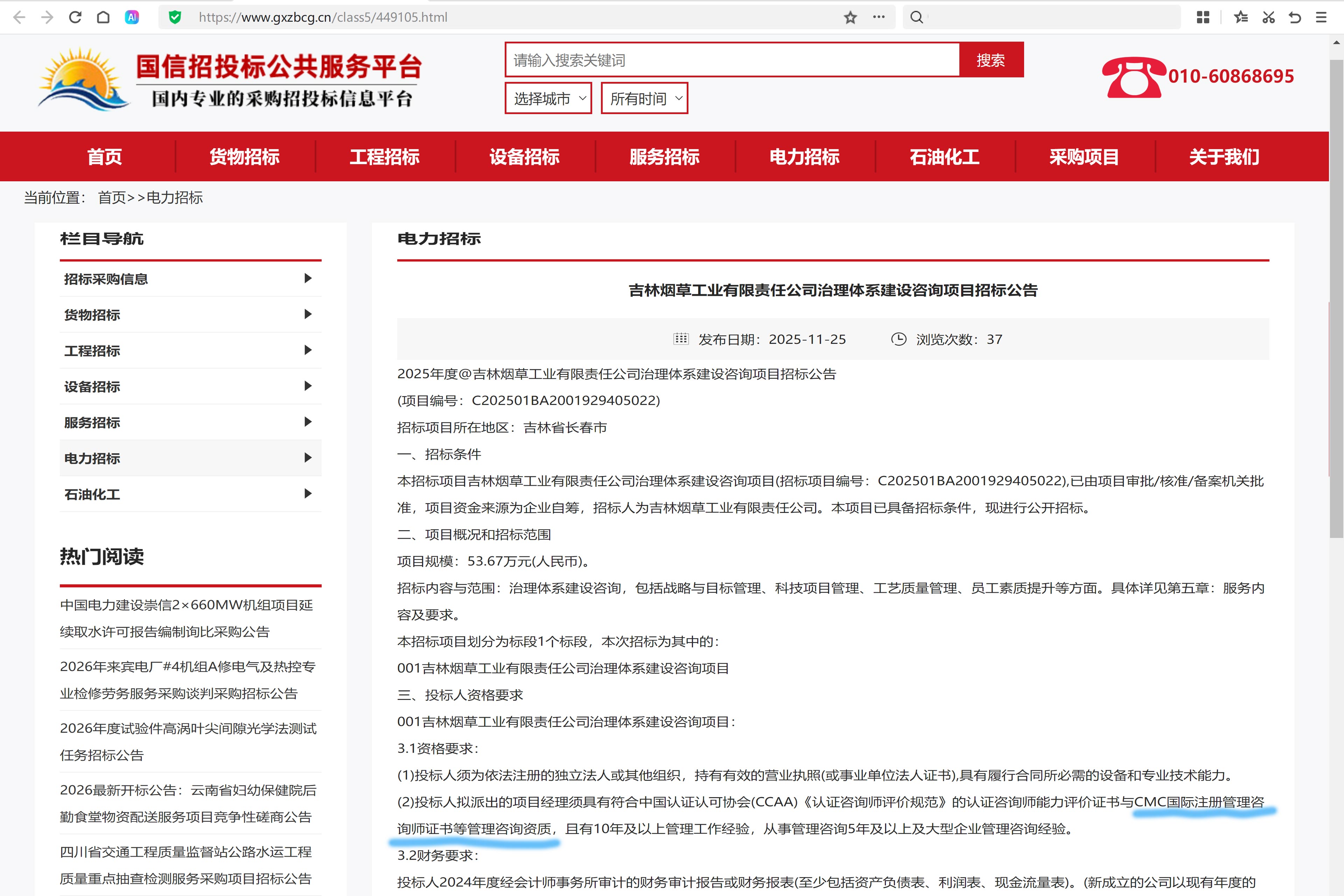Image resolution: width=1344 pixels, height=896 pixels.
Task: Open the scissors screenshot tool icon
Action: point(1268,17)
